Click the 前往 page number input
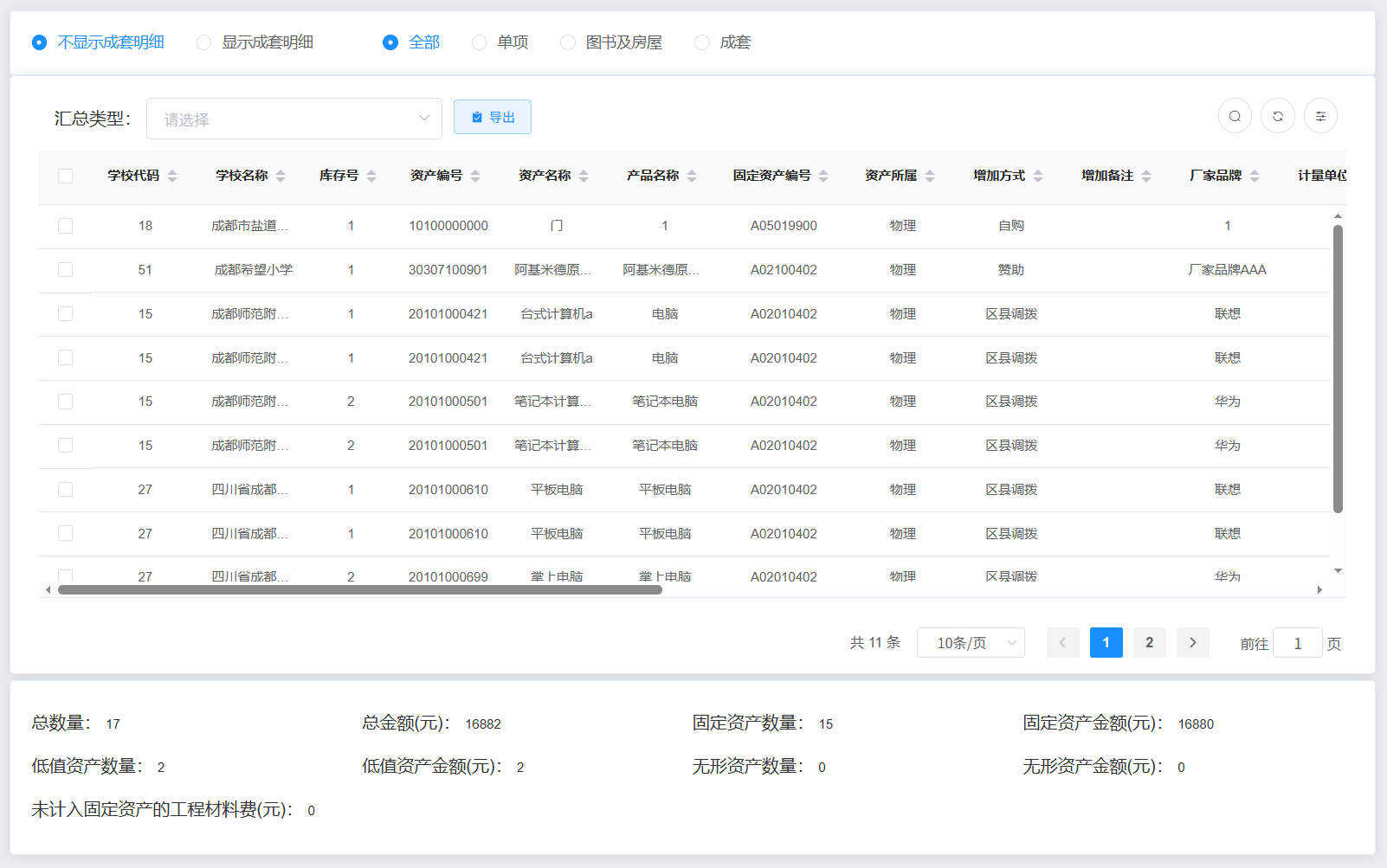 (x=1297, y=643)
